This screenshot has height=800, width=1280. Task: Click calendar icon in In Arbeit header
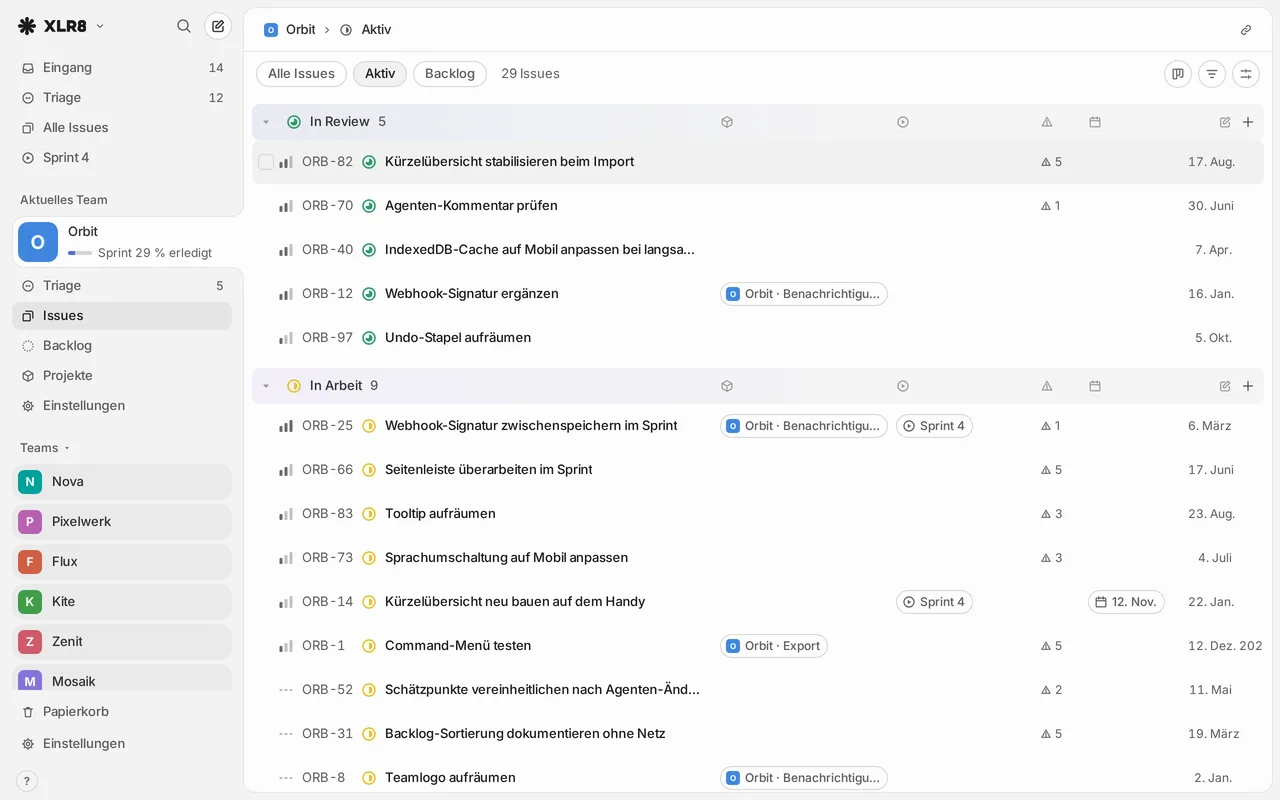pos(1095,386)
